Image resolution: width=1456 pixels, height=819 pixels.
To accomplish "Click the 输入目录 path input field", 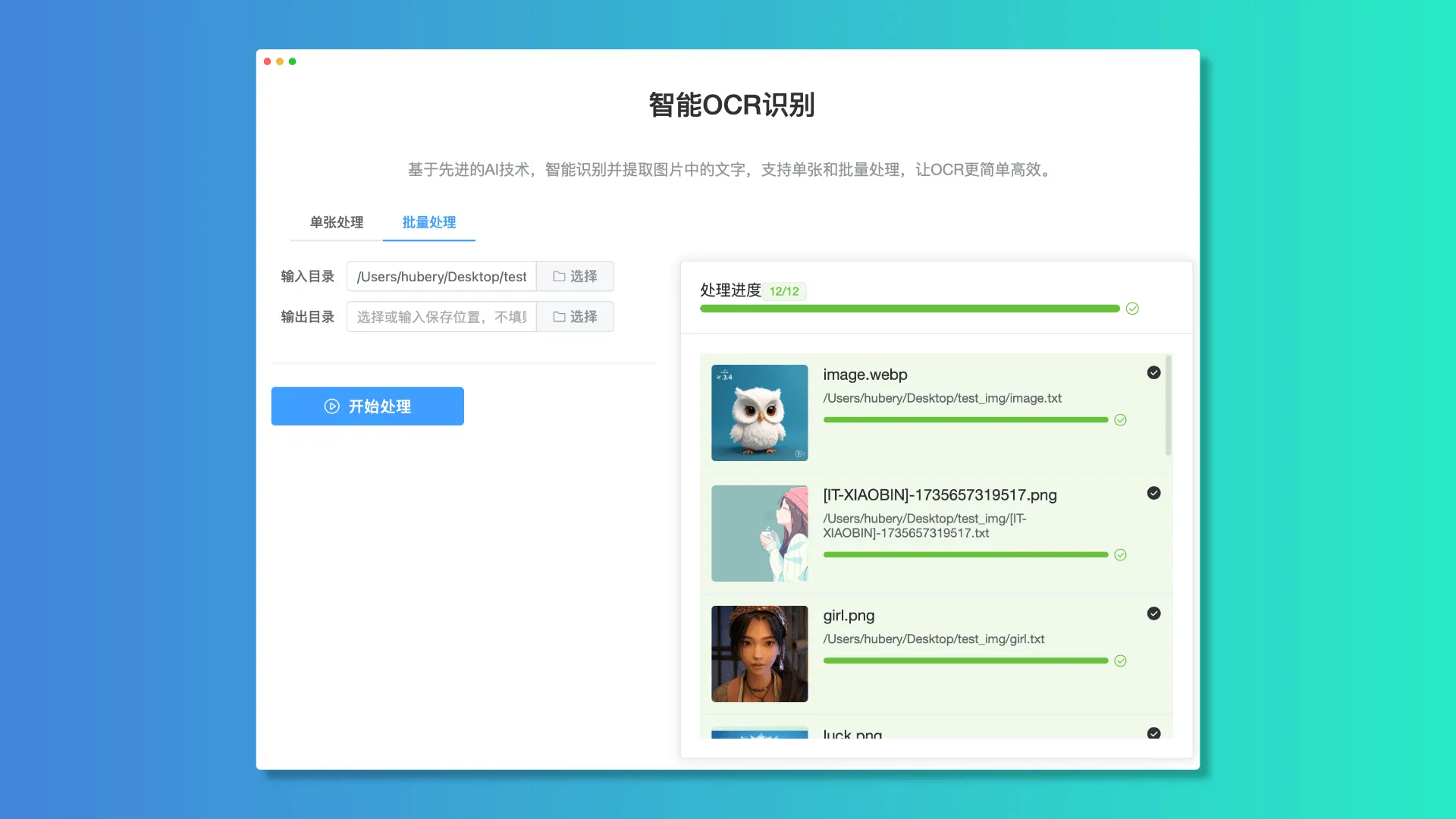I will click(x=441, y=276).
